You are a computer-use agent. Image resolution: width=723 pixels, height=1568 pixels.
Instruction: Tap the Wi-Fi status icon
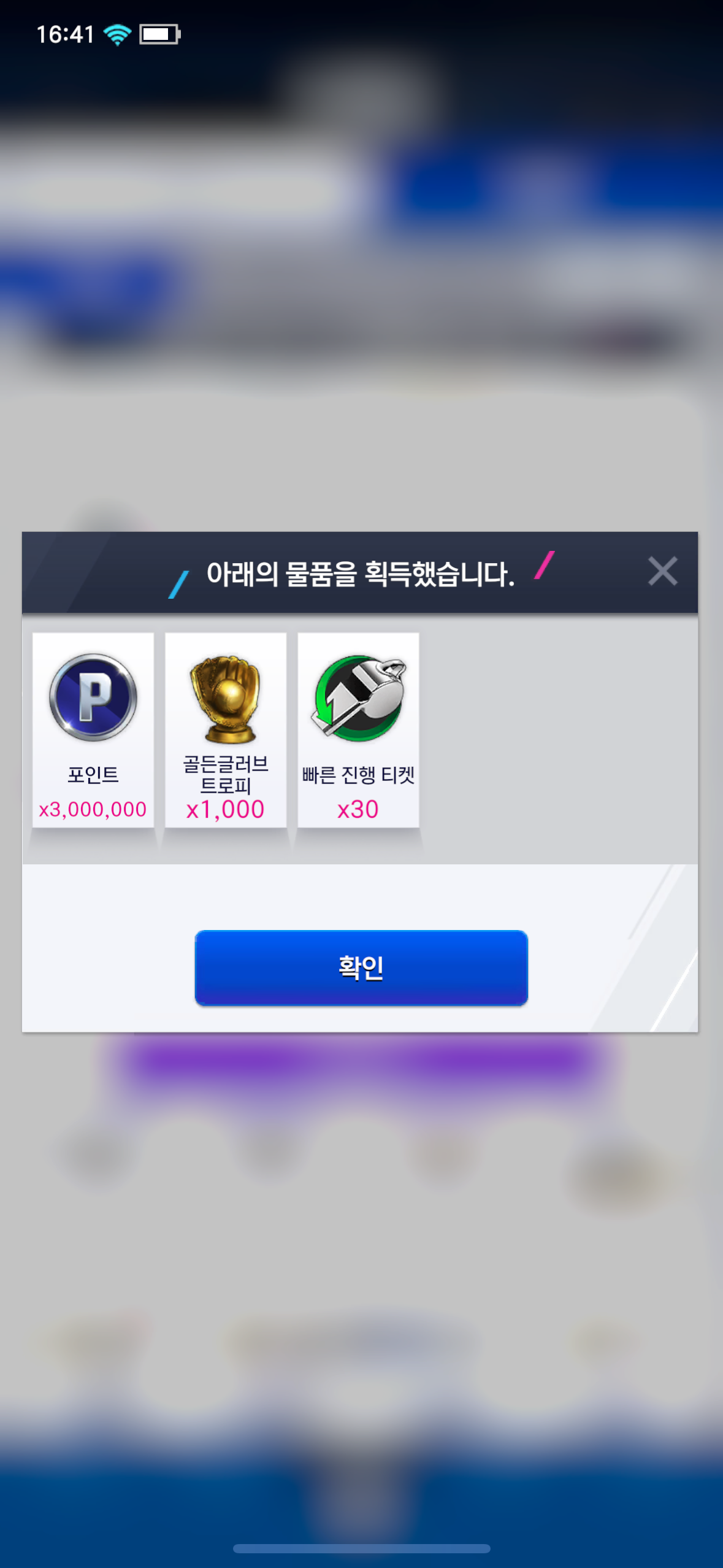[x=117, y=34]
